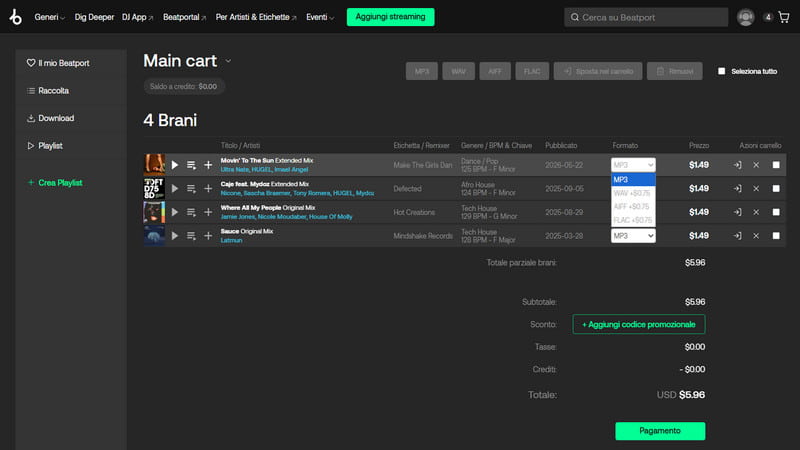Image resolution: width=800 pixels, height=450 pixels.
Task: Open format dropdown for Sauce Original Mix
Action: click(x=633, y=236)
